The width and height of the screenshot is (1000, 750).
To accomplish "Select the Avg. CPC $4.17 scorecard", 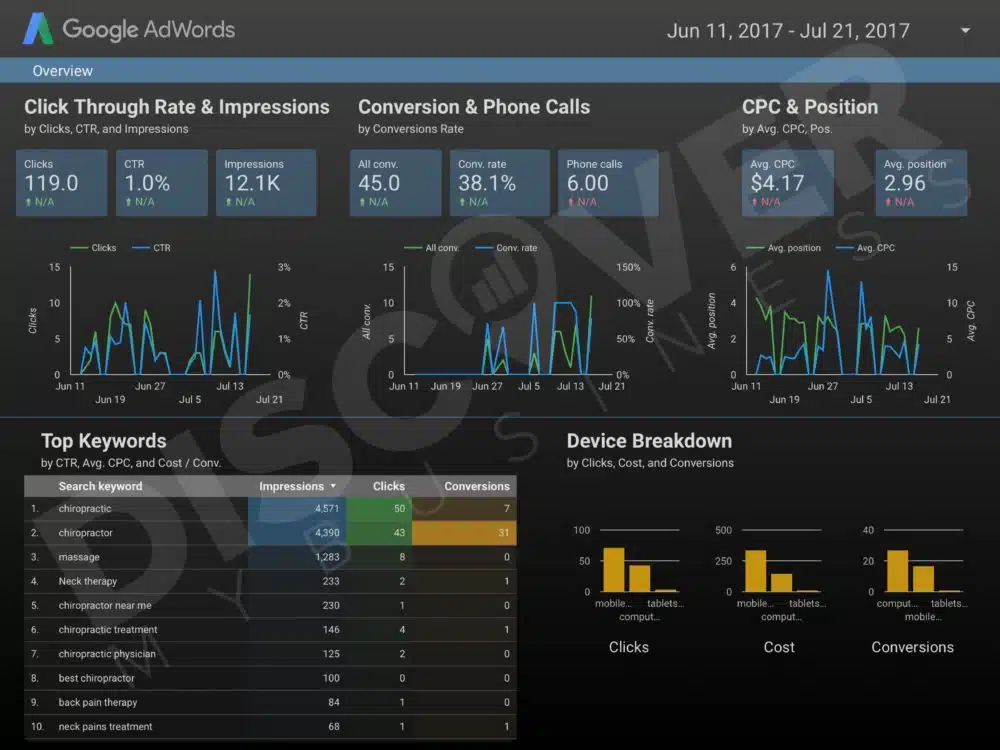I will point(788,183).
